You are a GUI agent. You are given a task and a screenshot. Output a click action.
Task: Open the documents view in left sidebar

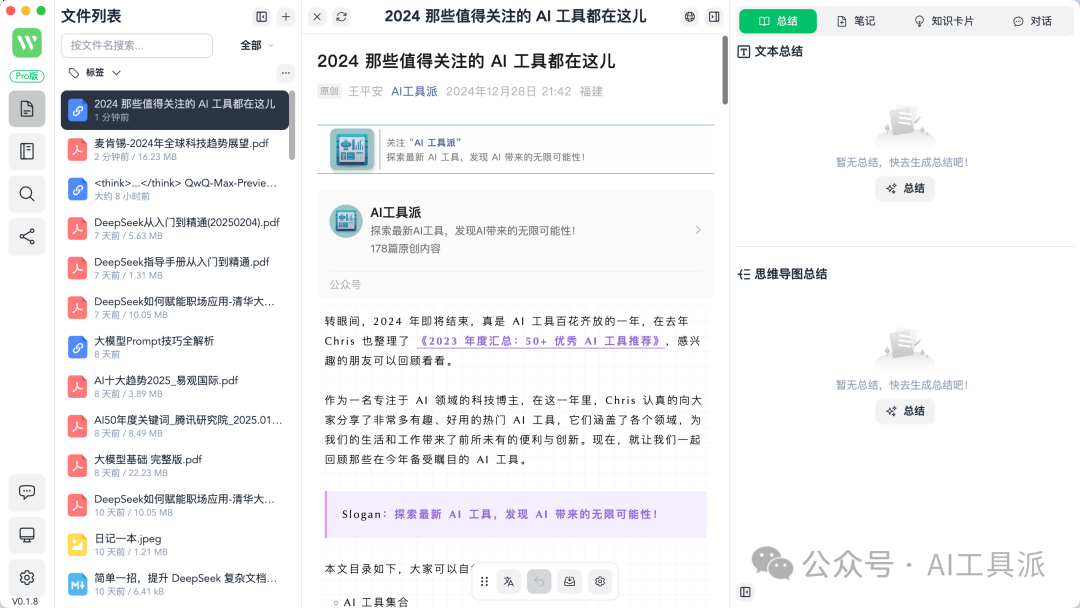point(27,109)
